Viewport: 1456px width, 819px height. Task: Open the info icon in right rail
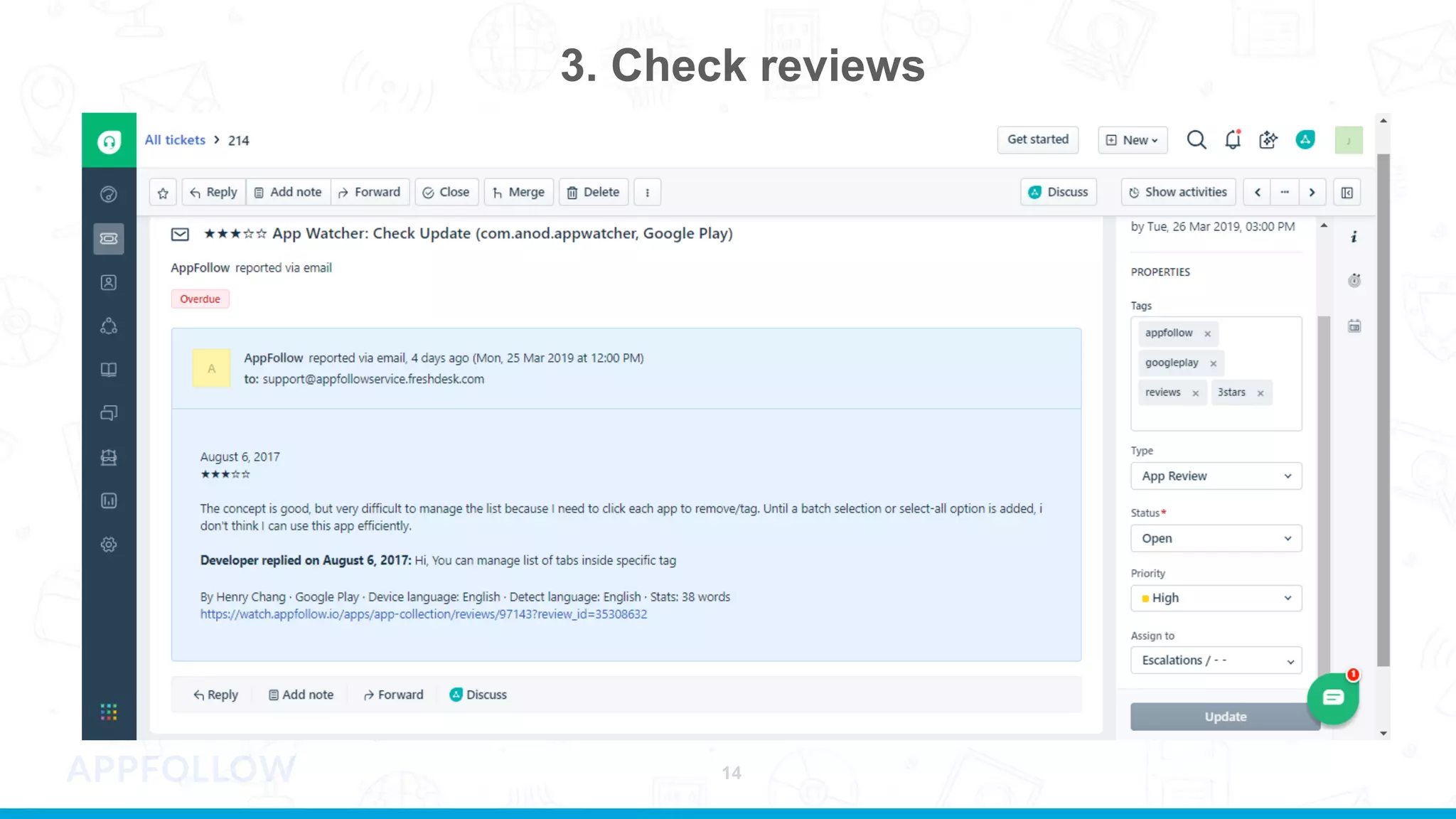tap(1354, 237)
